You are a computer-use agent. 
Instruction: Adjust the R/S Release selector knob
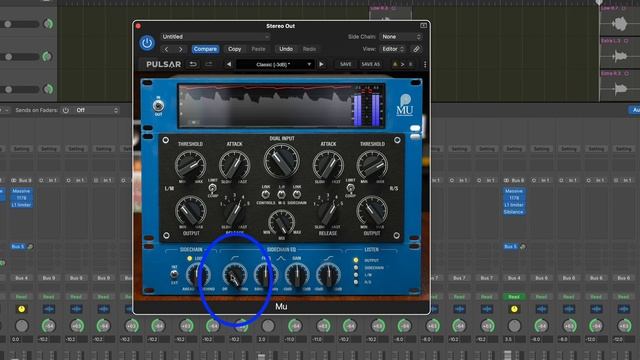tap(328, 211)
